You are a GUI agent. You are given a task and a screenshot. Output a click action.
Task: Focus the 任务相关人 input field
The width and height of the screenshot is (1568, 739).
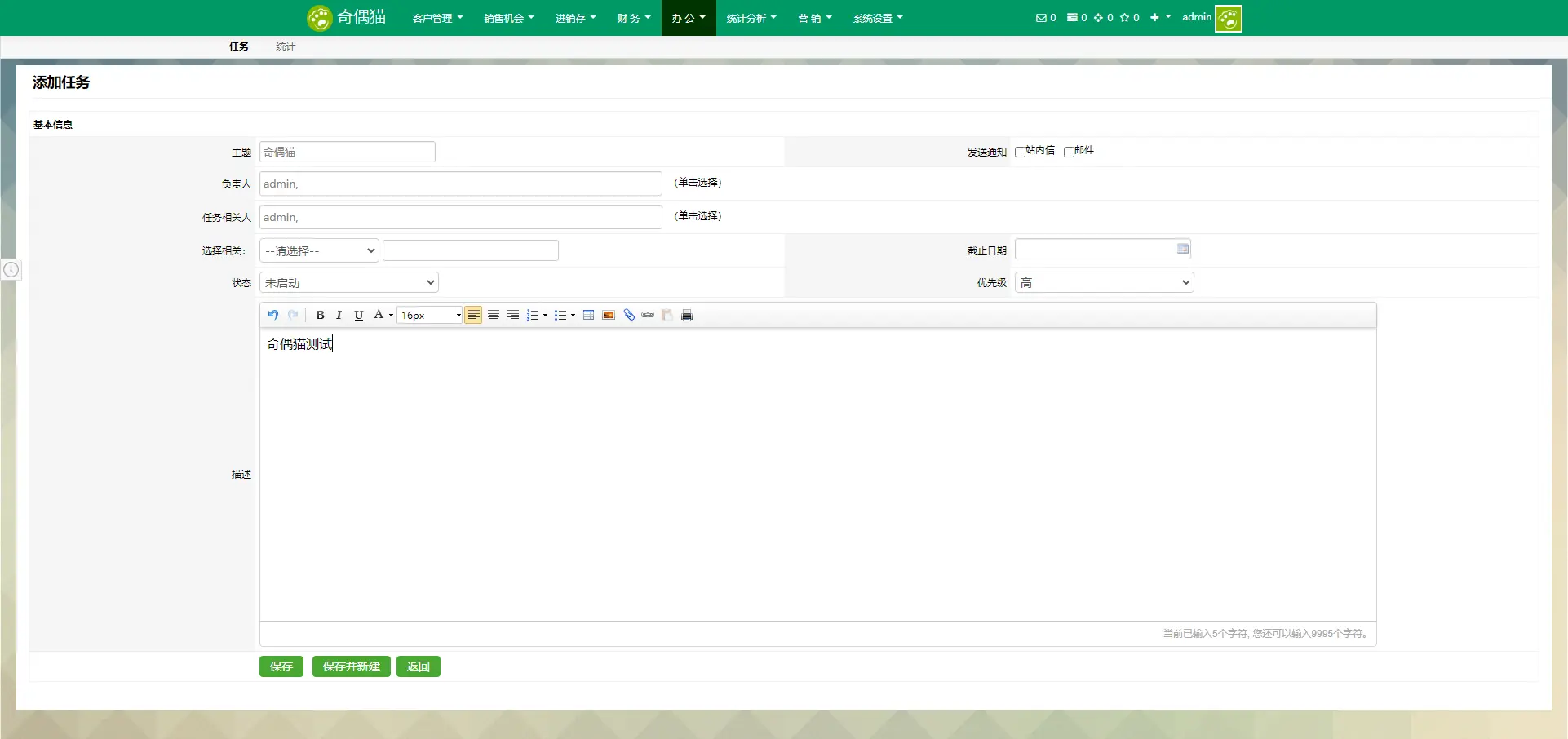click(461, 217)
